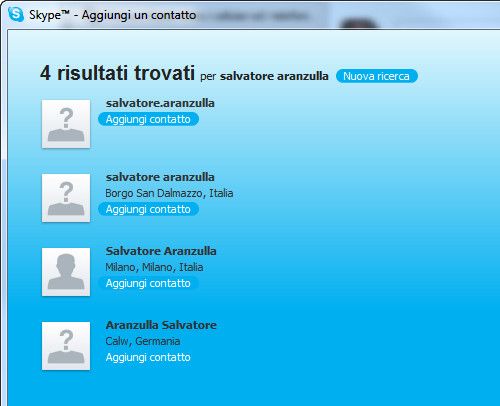Open the Salvatore Aranzulla name above Milano
The image size is (500, 406).
tap(161, 251)
